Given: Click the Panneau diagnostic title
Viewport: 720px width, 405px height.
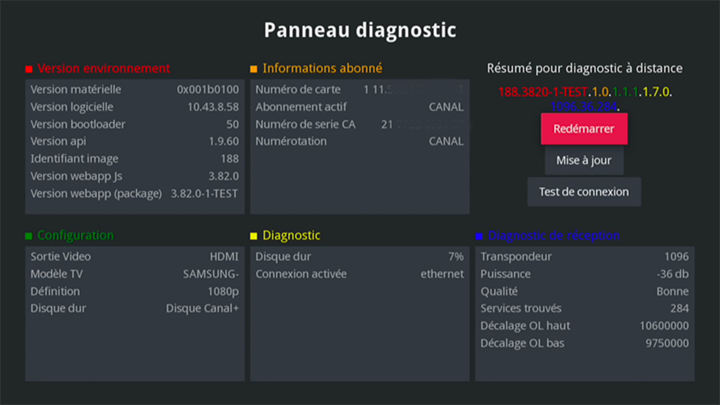Looking at the screenshot, I should coord(360,30).
